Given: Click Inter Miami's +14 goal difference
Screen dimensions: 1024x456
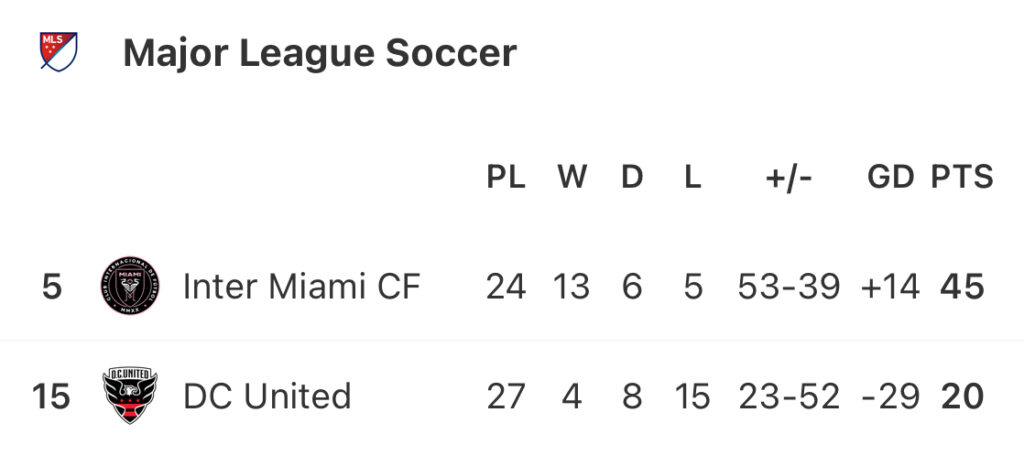Looking at the screenshot, I should click(x=891, y=287).
